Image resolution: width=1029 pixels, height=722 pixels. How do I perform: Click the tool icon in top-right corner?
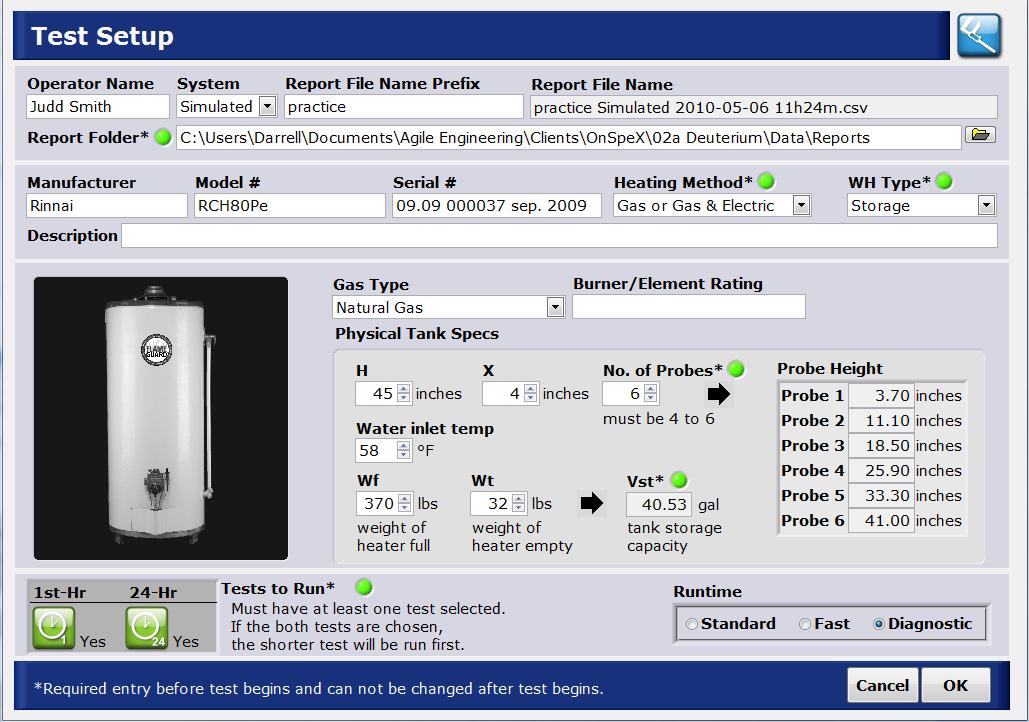coord(979,36)
